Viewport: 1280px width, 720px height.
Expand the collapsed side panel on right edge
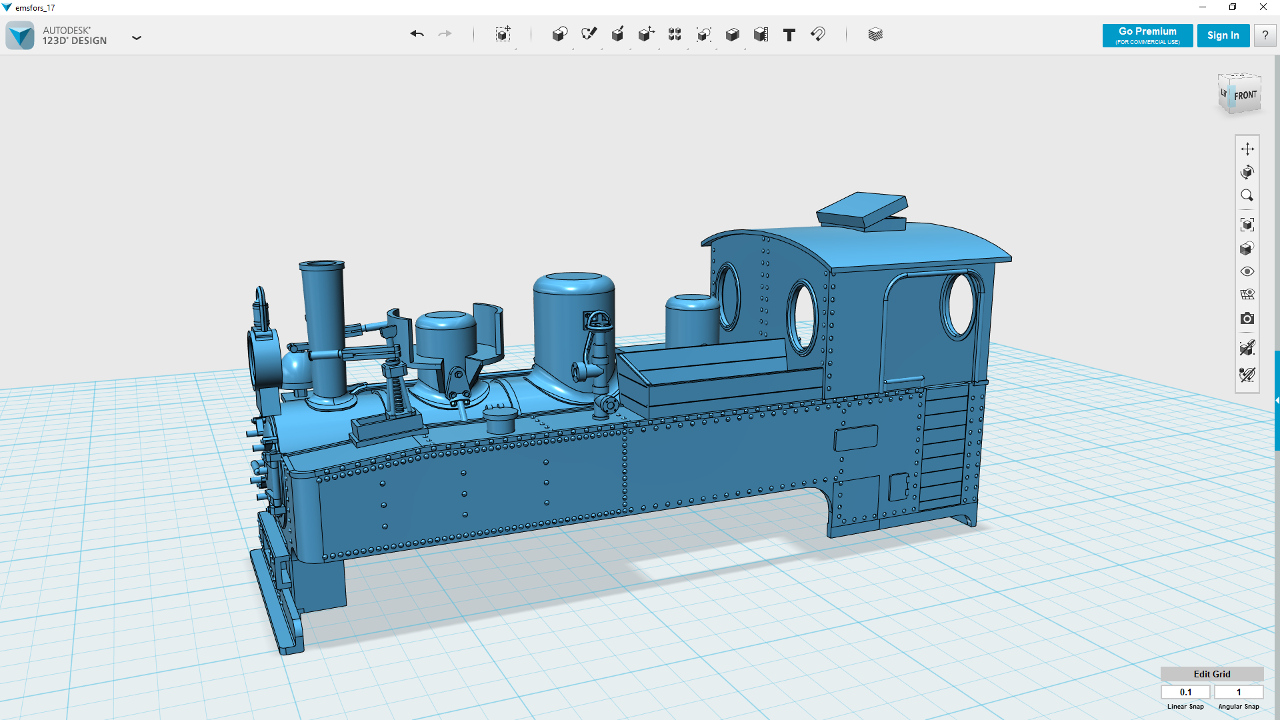point(1277,400)
